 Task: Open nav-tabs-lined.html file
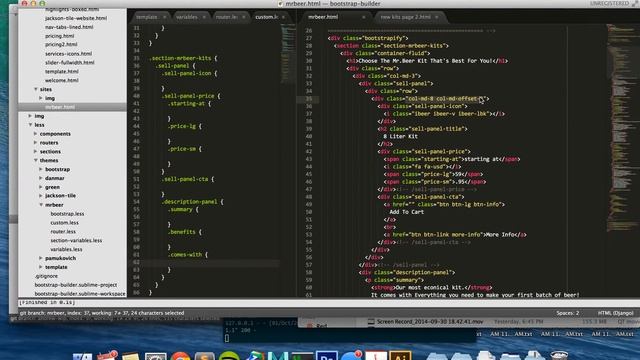tap(69, 27)
